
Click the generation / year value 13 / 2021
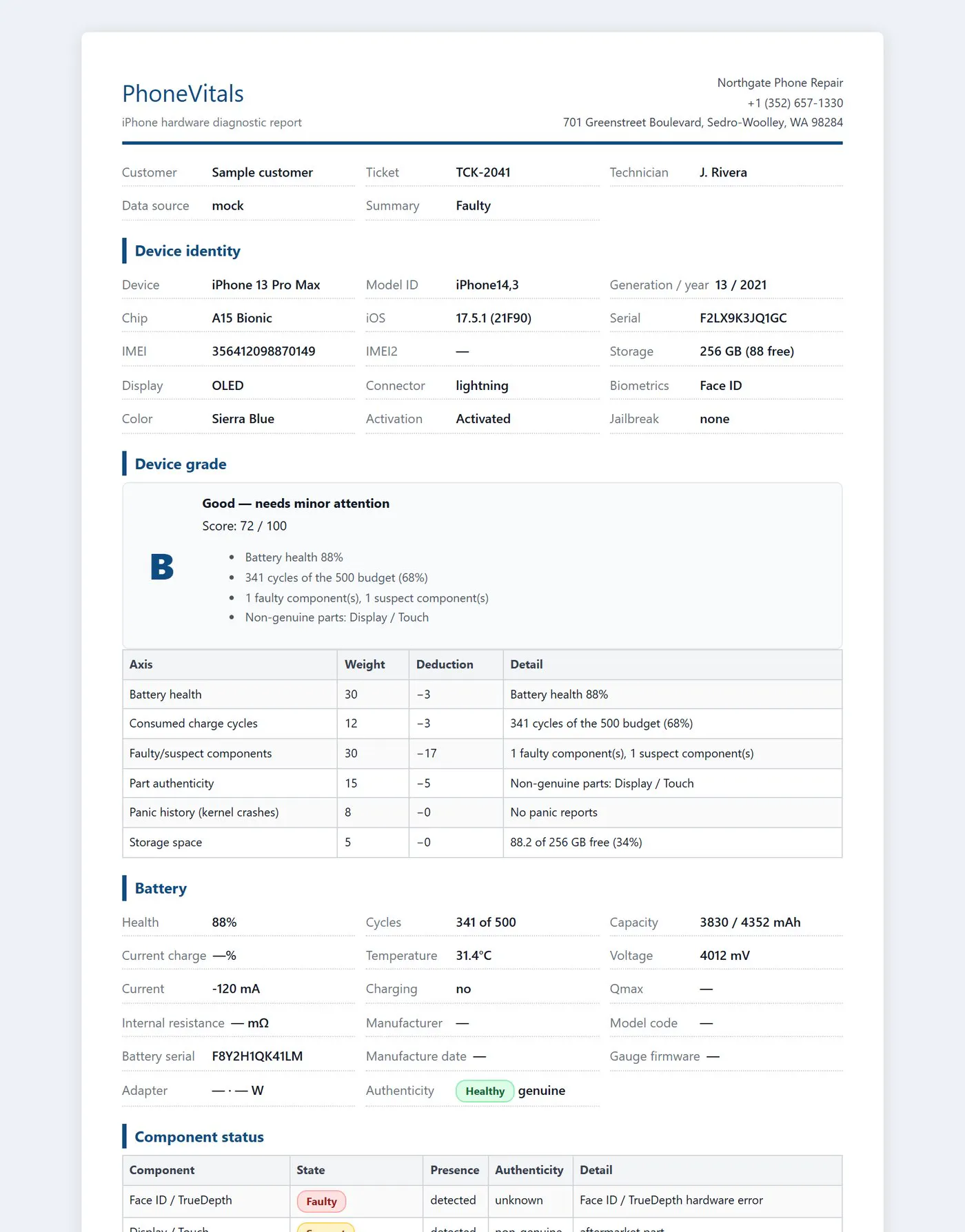[x=740, y=285]
